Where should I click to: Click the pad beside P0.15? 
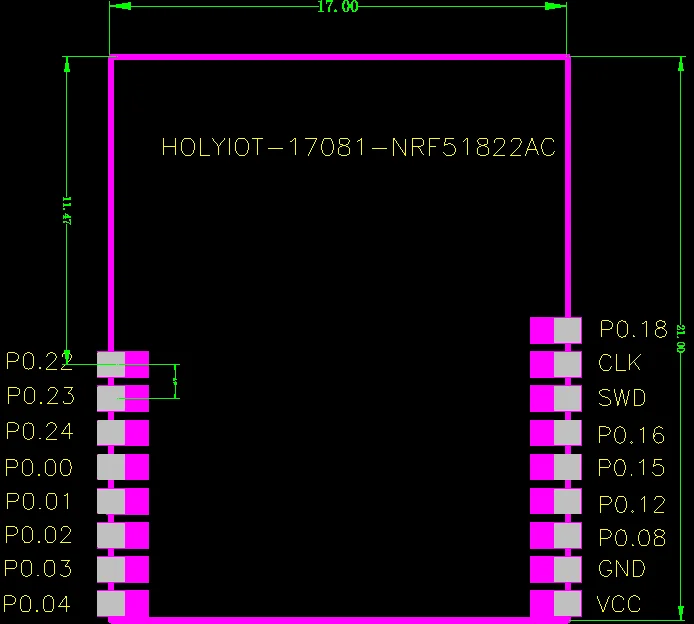click(556, 467)
